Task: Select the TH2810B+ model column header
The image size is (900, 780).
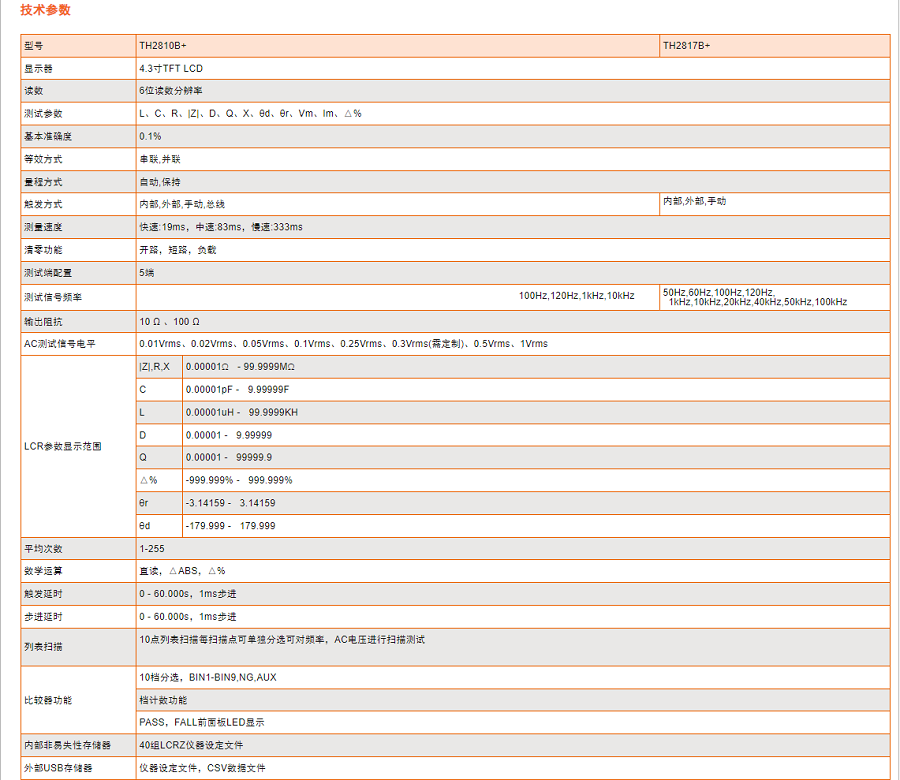Action: tap(163, 46)
